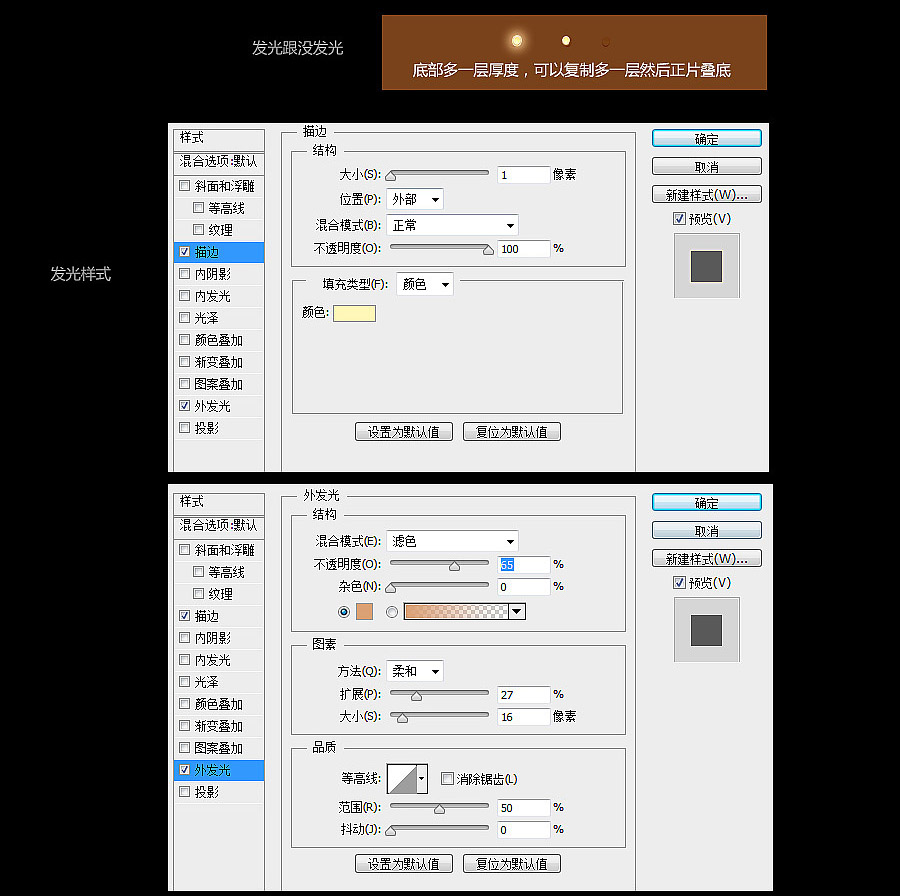This screenshot has width=900, height=896.
Task: Click the glow 不透明度(O) slider handle
Action: pos(455,566)
